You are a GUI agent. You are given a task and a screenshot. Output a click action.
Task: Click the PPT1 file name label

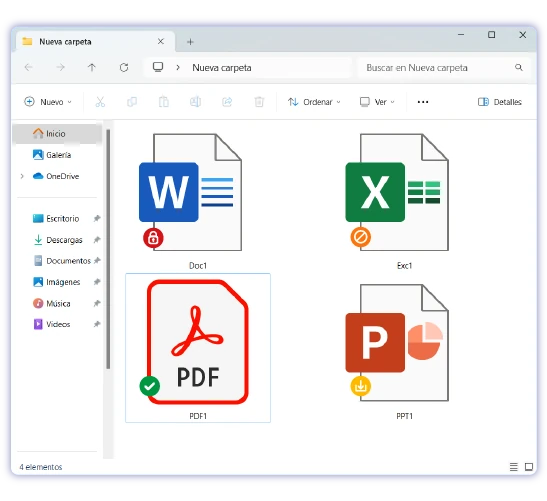(x=404, y=416)
